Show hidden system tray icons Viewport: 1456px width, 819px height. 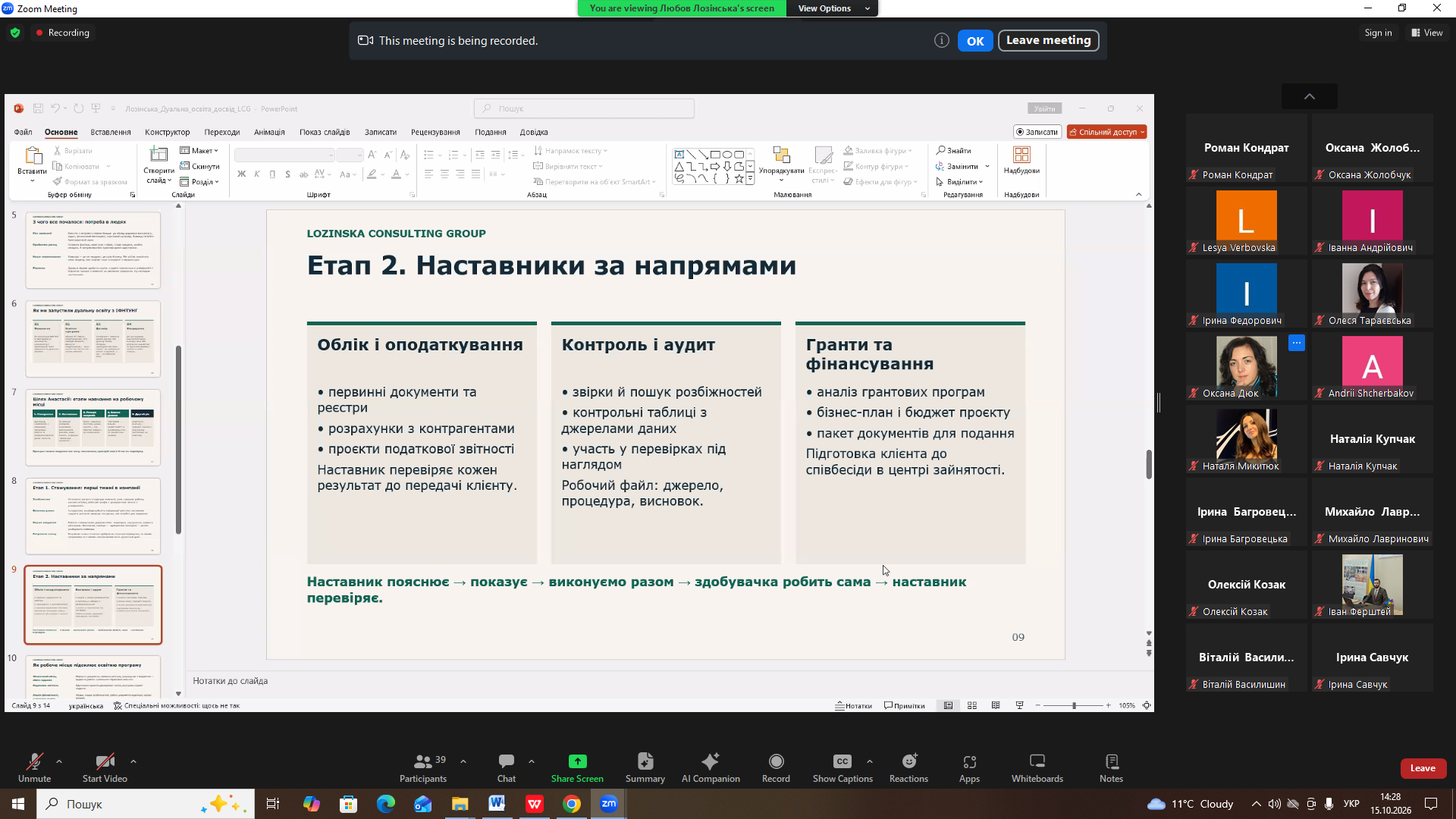[x=1257, y=804]
